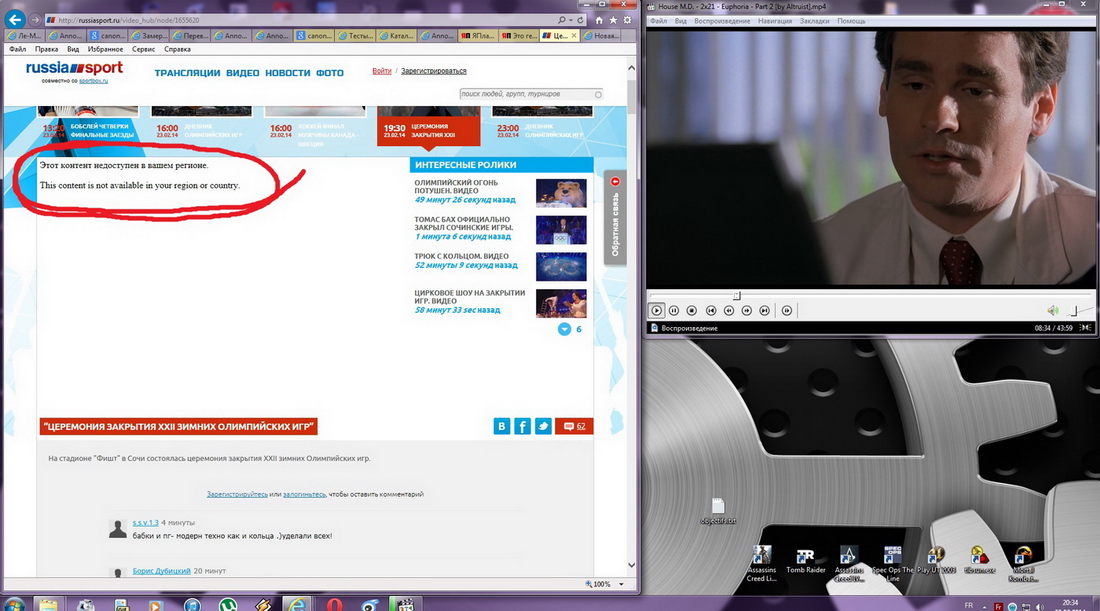Select the objectifs.txt desktop file
The width and height of the screenshot is (1100, 611).
(x=718, y=511)
